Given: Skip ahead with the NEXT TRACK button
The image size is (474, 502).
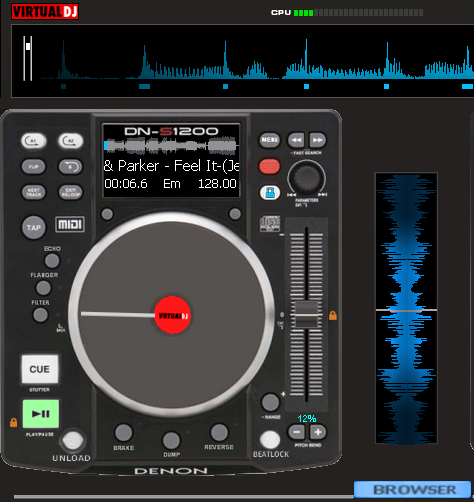Looking at the screenshot, I should (34, 192).
